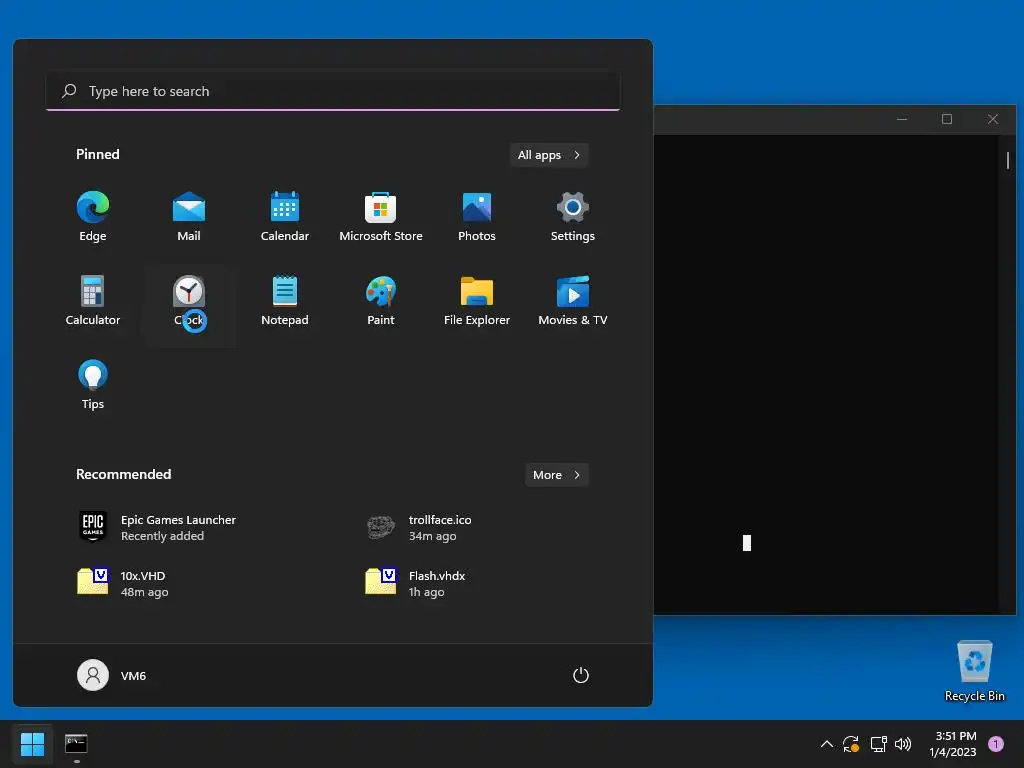Click the Windows Start button on taskbar
Screen dimensions: 1024x768
32,744
